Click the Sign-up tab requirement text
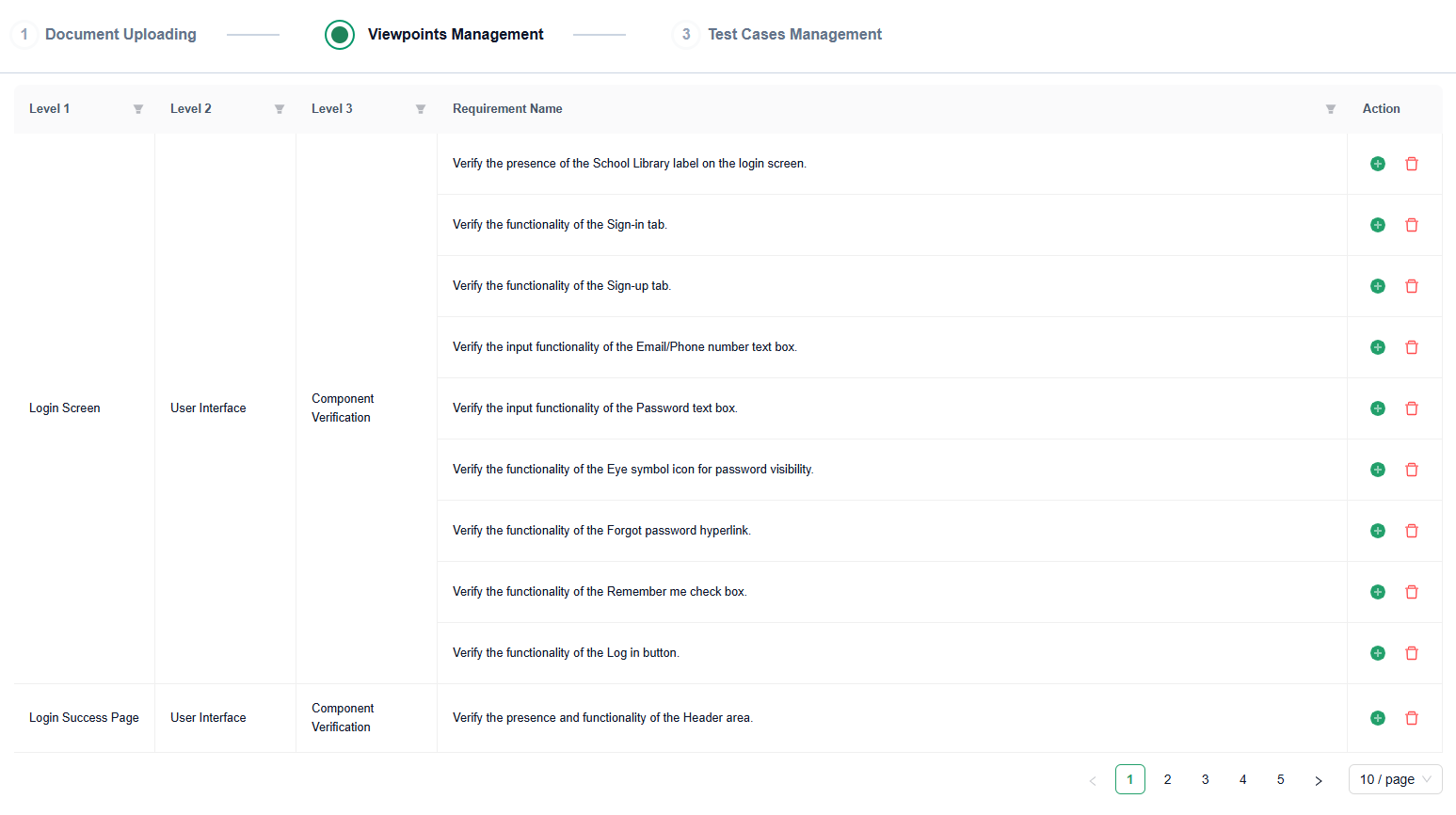Viewport: 1456px width, 815px height. click(562, 286)
